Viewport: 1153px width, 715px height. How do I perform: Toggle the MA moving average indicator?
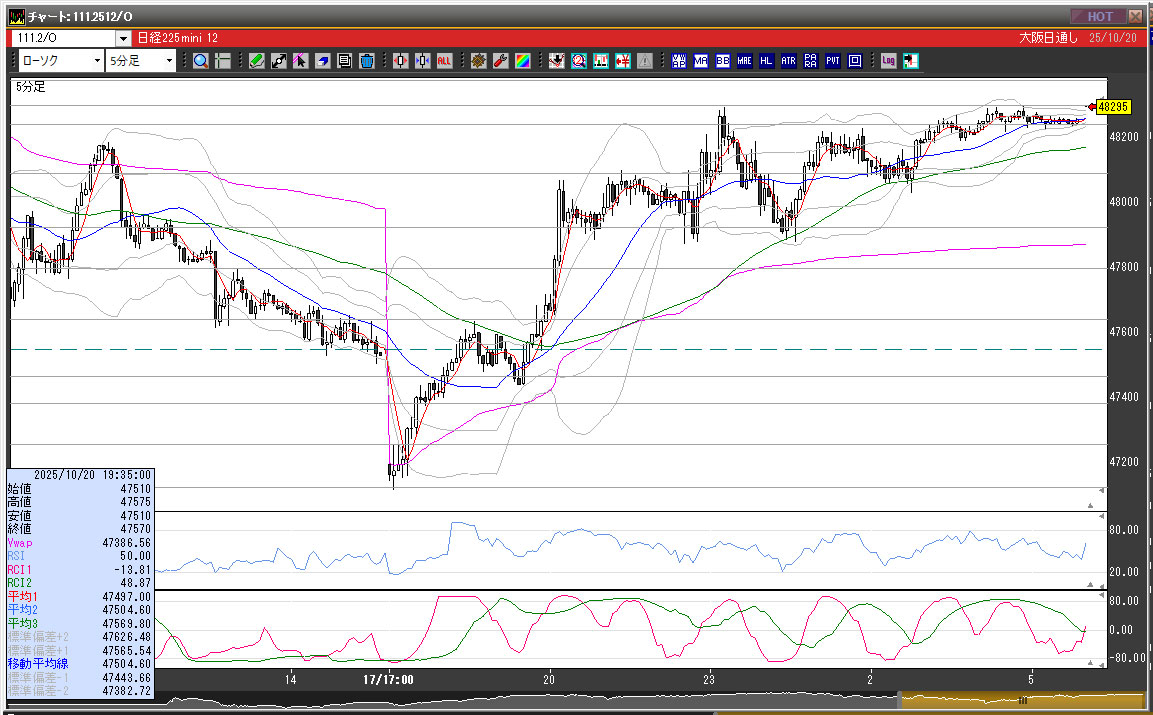tap(701, 61)
